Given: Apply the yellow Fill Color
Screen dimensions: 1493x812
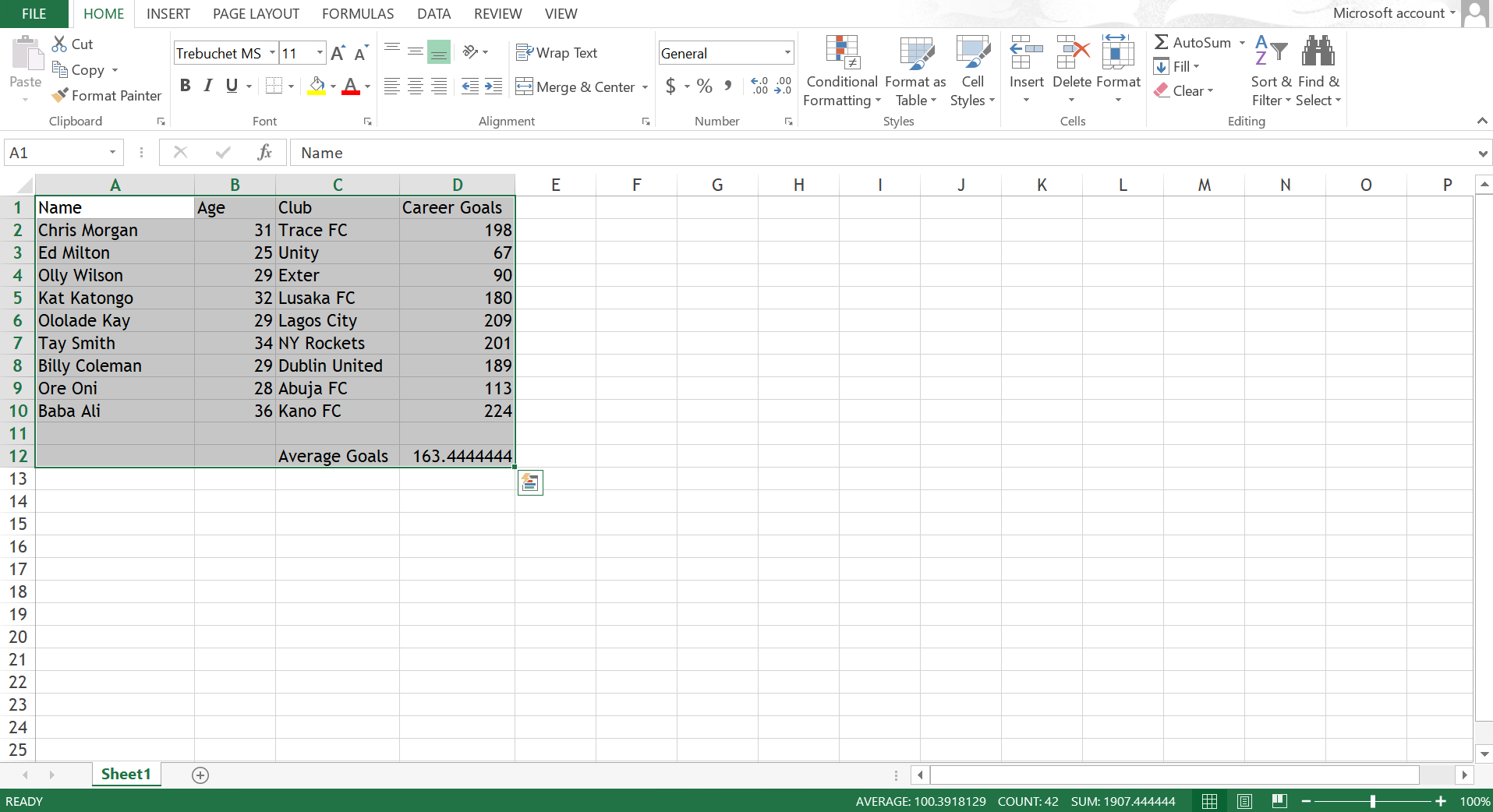Looking at the screenshot, I should point(317,86).
